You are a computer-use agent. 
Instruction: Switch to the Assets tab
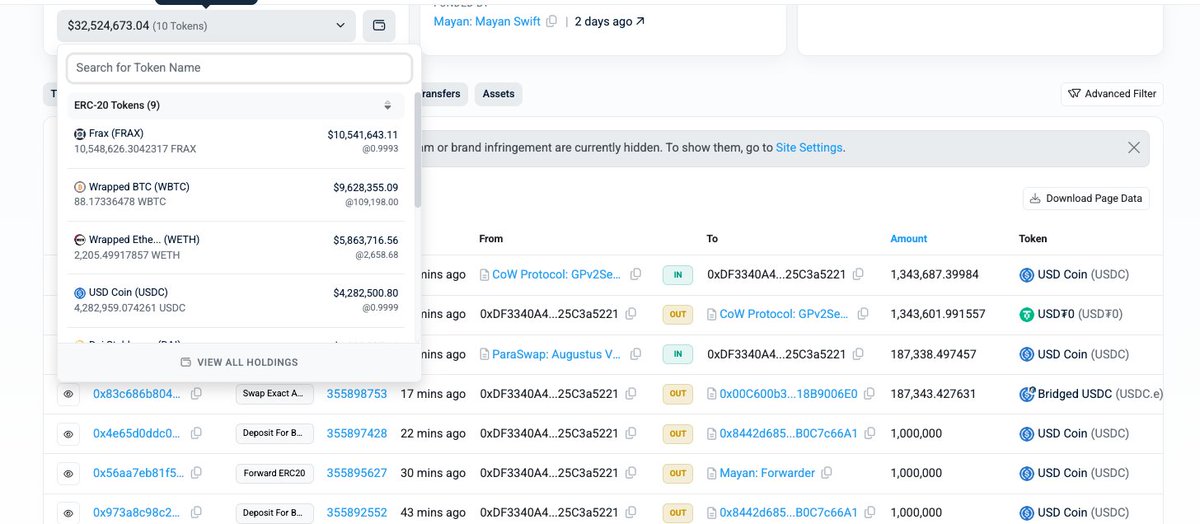498,94
